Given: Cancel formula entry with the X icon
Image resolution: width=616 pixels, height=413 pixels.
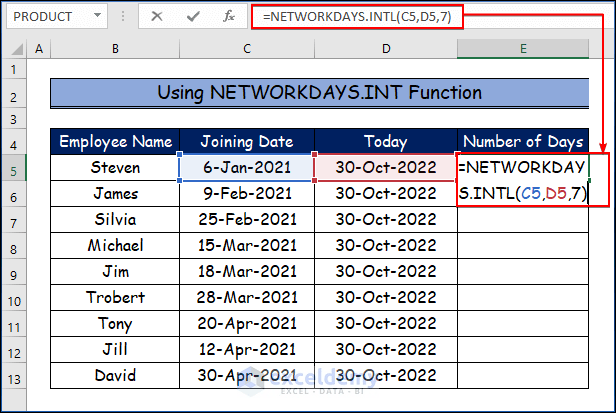Looking at the screenshot, I should [157, 17].
